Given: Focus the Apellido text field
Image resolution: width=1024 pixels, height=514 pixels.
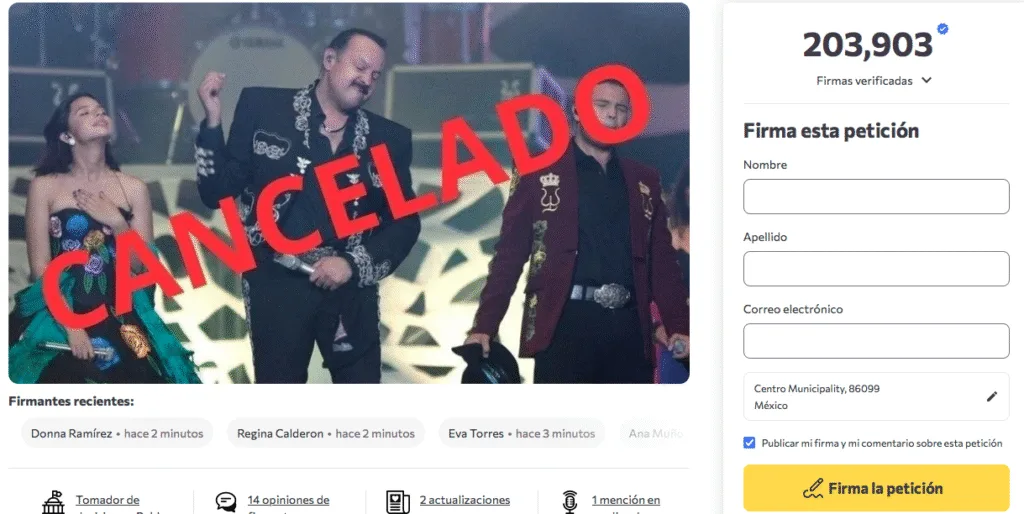Looking at the screenshot, I should click(x=876, y=268).
